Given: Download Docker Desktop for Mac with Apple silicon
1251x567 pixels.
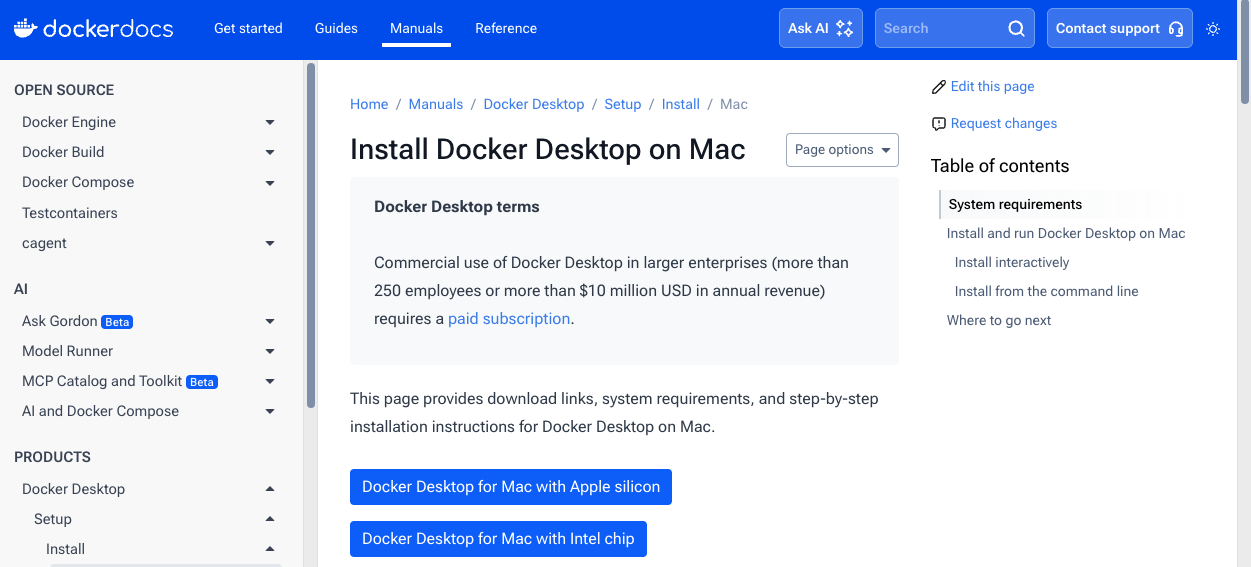Looking at the screenshot, I should pyautogui.click(x=511, y=487).
